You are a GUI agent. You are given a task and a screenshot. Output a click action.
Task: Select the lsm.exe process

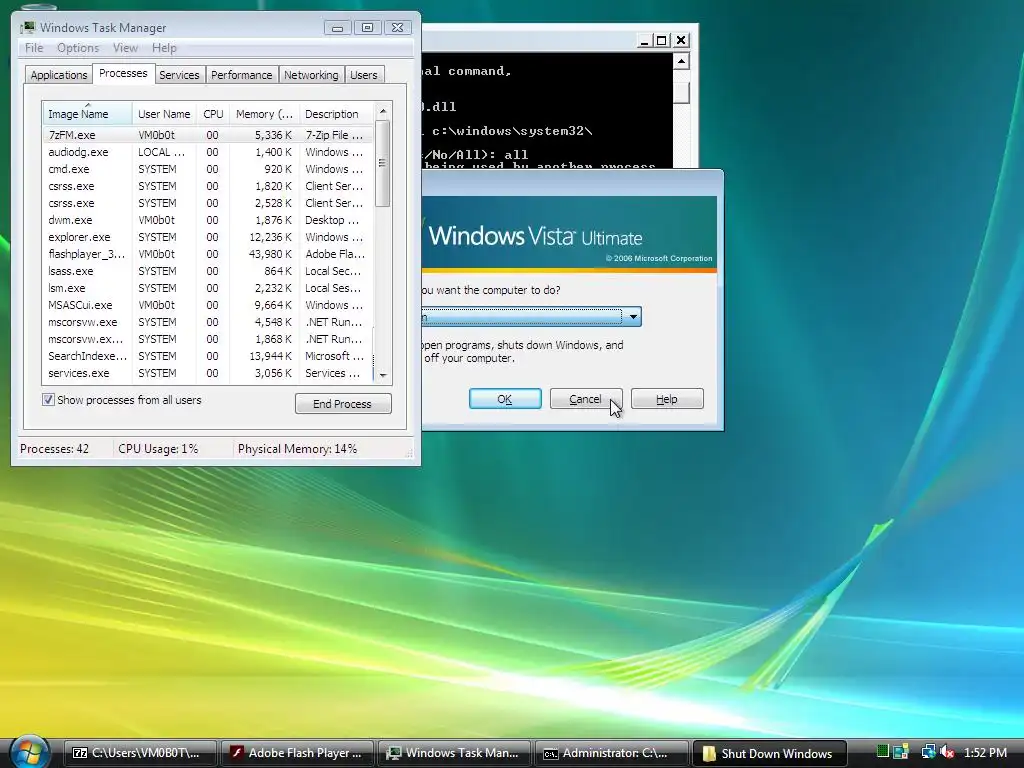click(x=208, y=287)
